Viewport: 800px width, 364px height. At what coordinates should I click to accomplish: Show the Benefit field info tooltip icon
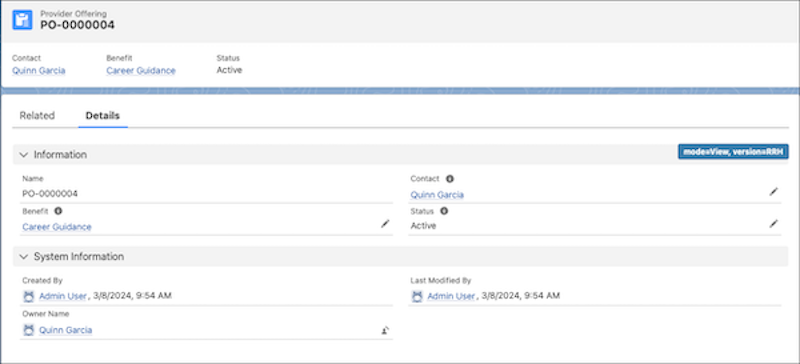(58, 211)
